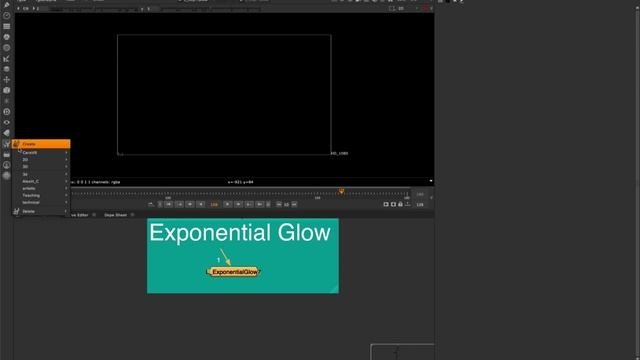Skip forward by frame increment
Screen dimensions: 640x360
pos(294,204)
